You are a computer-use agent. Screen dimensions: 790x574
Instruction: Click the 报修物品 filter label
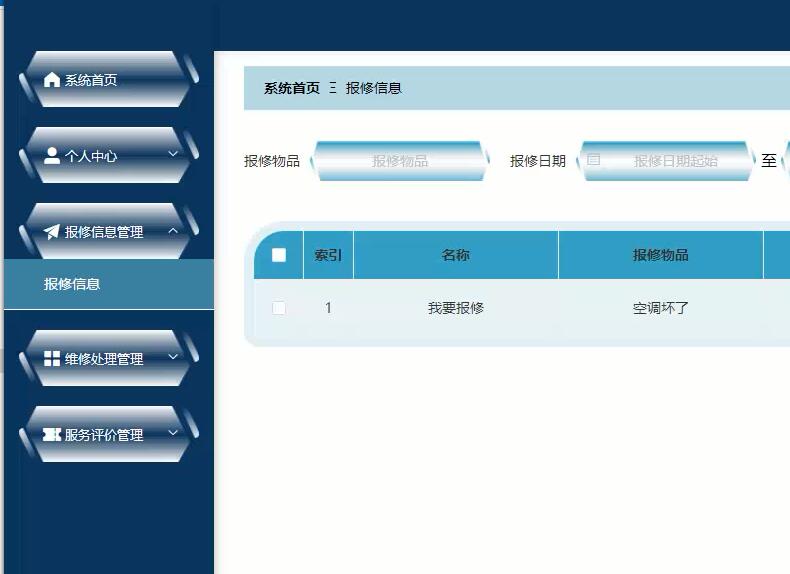(272, 161)
